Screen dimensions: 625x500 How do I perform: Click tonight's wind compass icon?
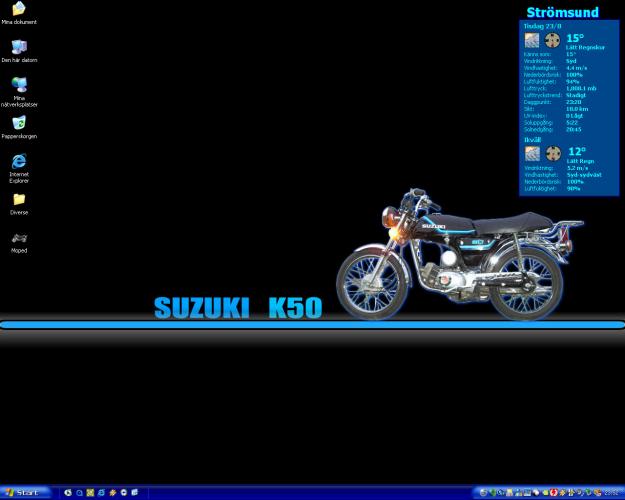click(553, 154)
